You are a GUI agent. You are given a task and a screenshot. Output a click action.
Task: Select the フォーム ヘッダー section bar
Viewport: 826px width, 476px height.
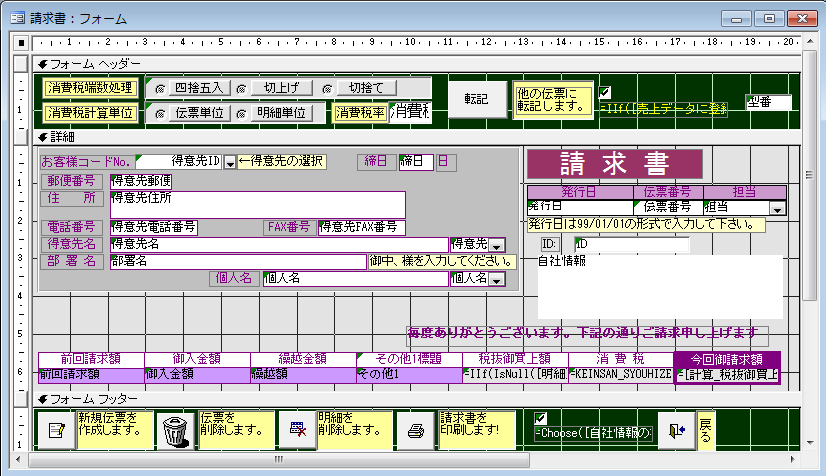(416, 64)
